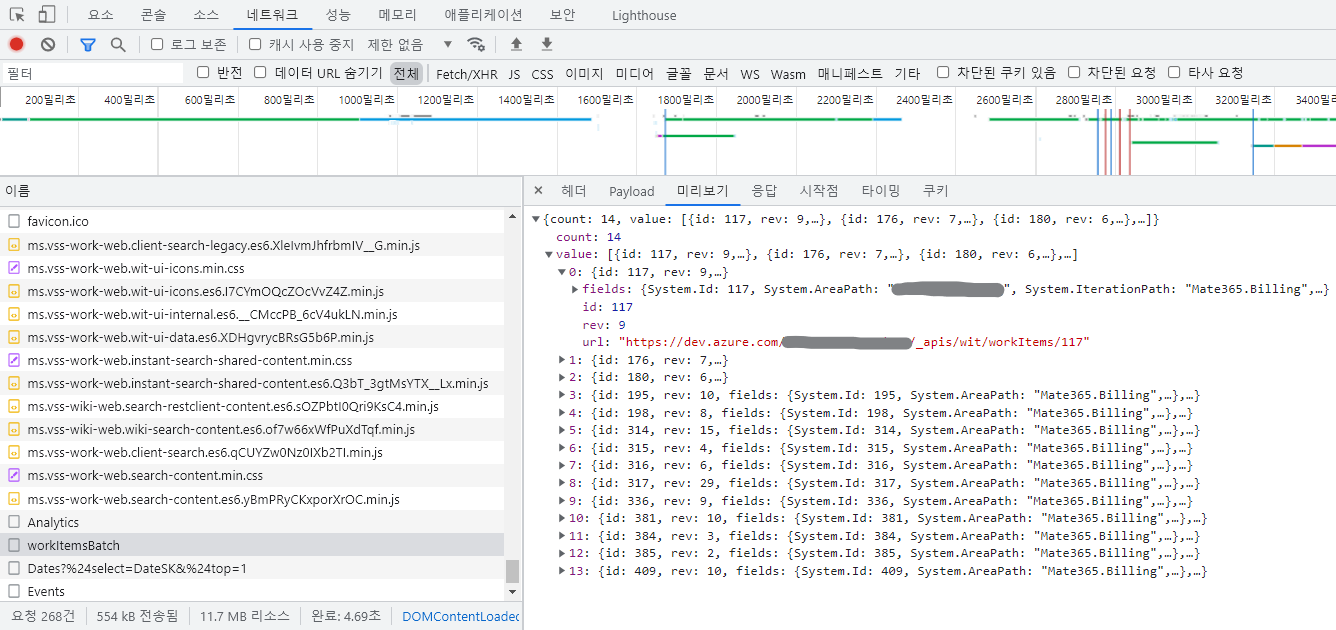Screen dimensions: 1336x630
Task: Enable the 로그 보존 checkbox
Action: point(157,44)
